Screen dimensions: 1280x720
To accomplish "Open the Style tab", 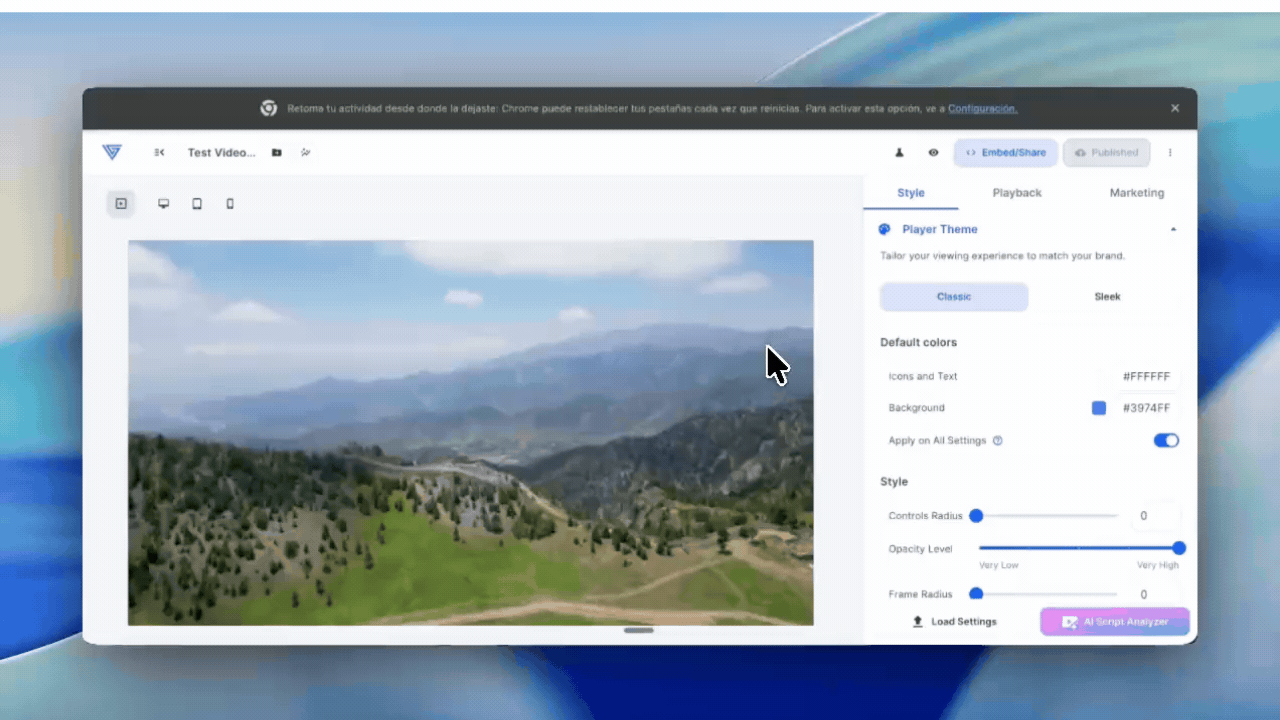I will (911, 193).
